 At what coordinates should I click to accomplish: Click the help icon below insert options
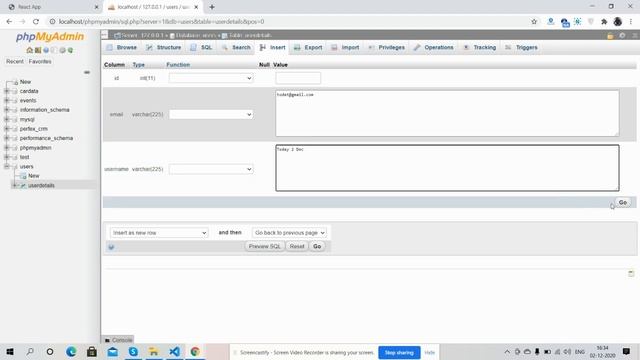tap(111, 247)
